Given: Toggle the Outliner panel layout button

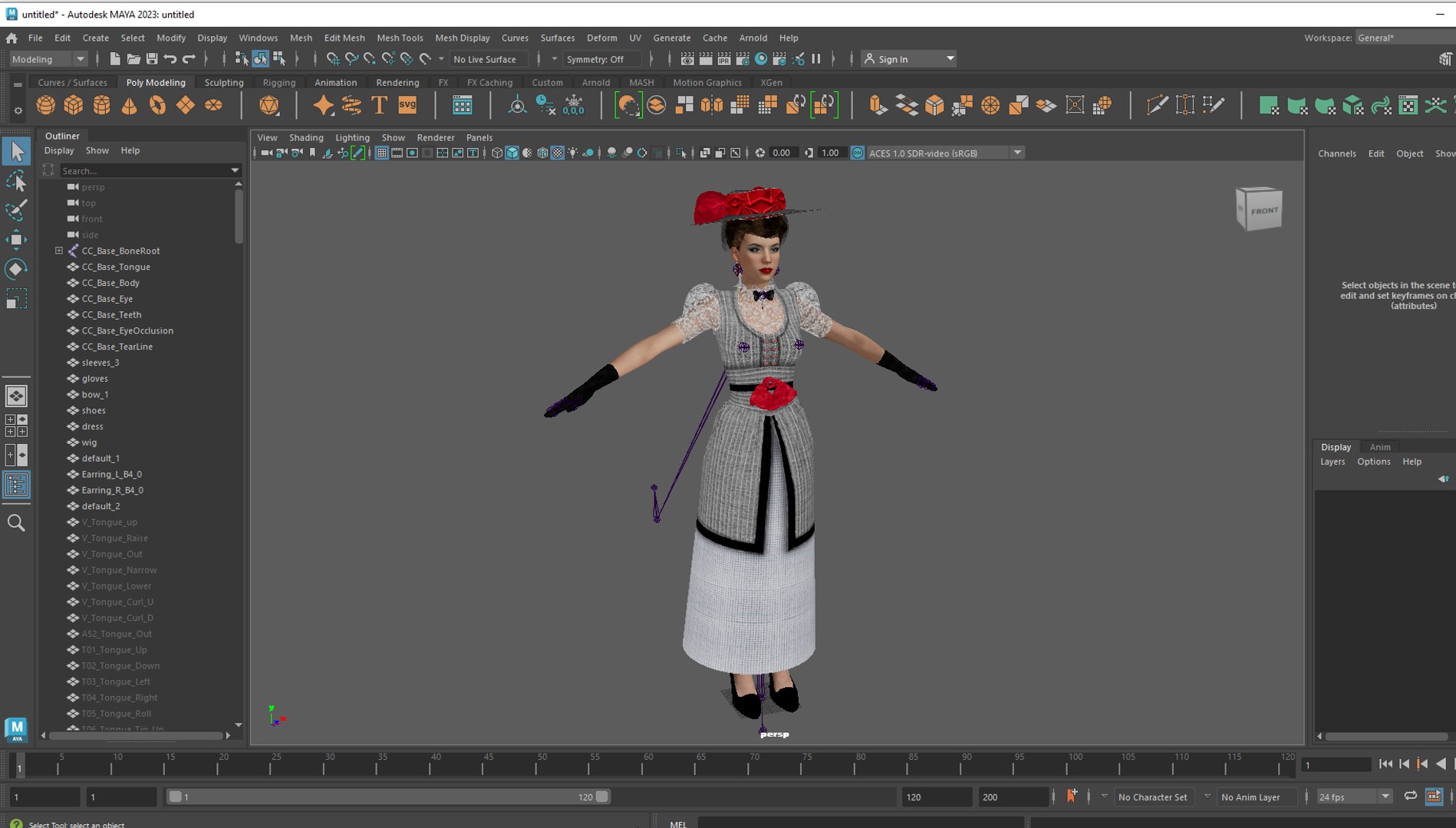Looking at the screenshot, I should pos(16,485).
